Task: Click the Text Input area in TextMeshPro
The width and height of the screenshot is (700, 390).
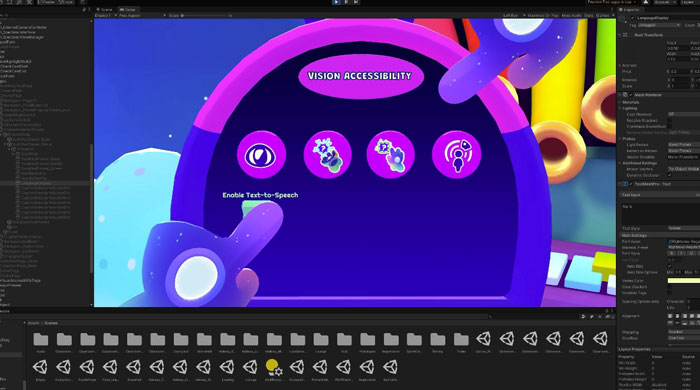Action: 661,214
